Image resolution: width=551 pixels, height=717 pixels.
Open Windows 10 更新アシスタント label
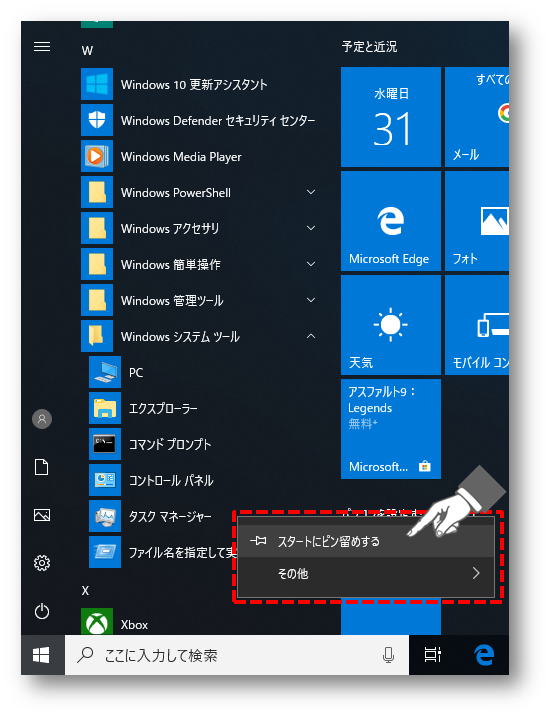tap(194, 85)
